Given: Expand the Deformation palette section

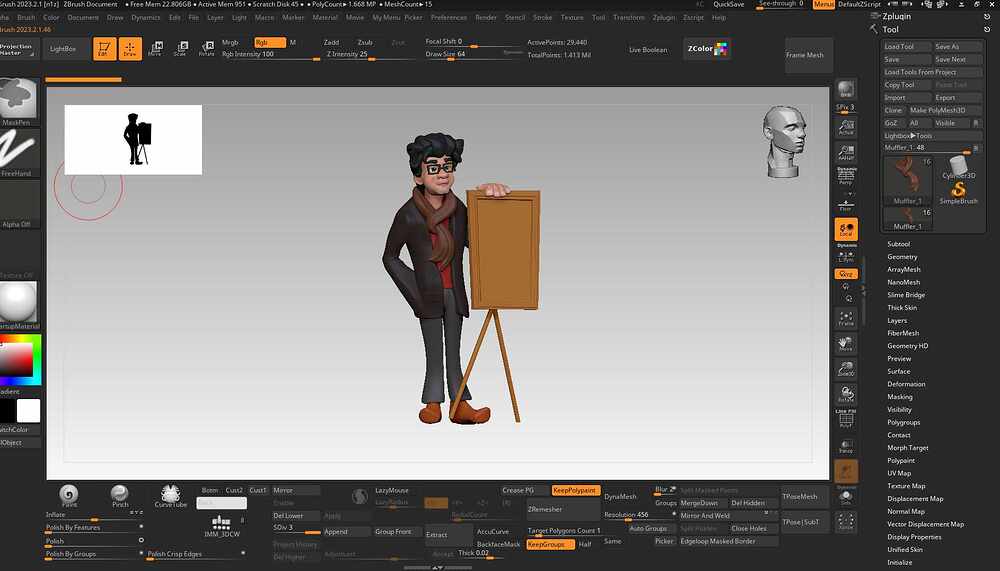Looking at the screenshot, I should (906, 384).
